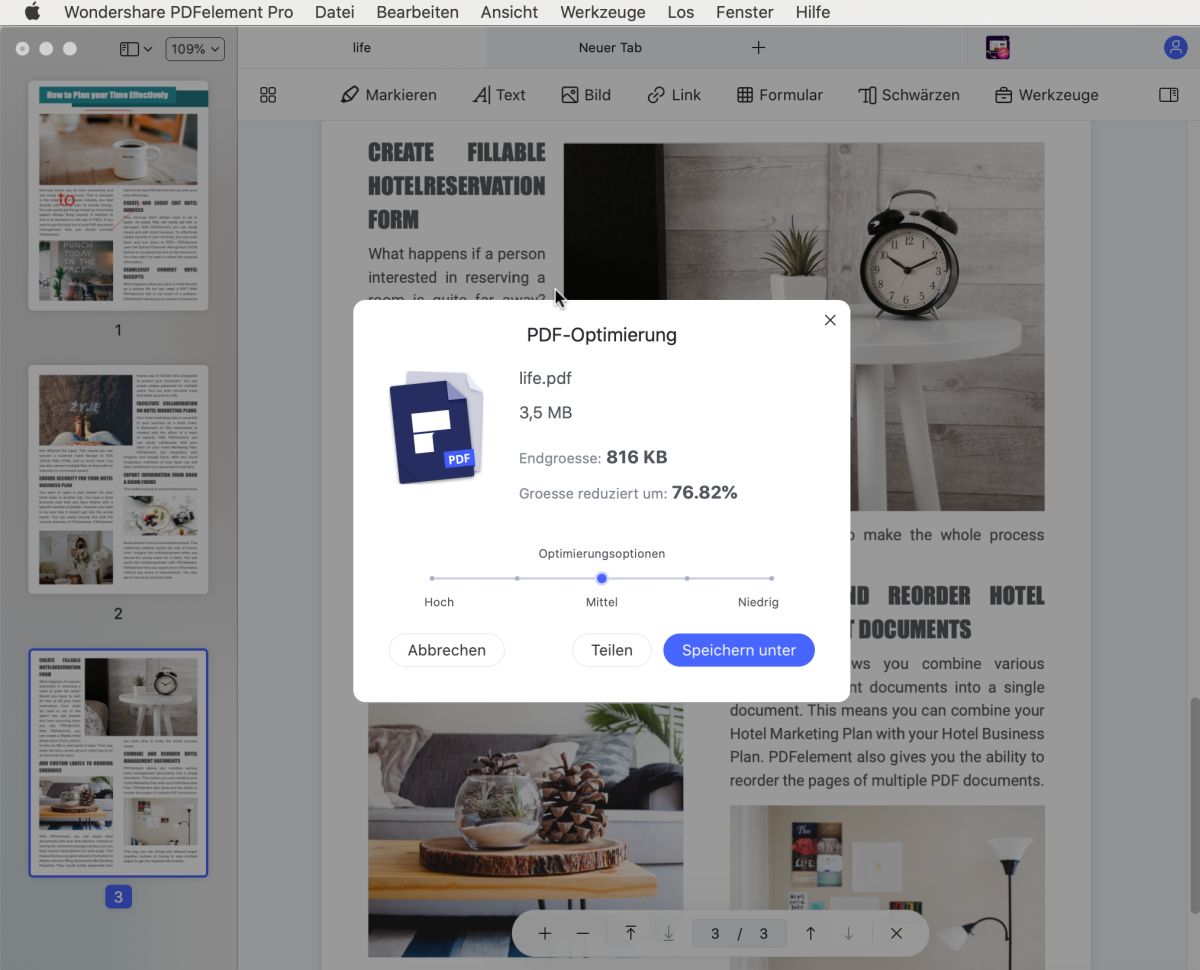Go to previous page arrow
This screenshot has height=970, width=1200.
point(811,933)
